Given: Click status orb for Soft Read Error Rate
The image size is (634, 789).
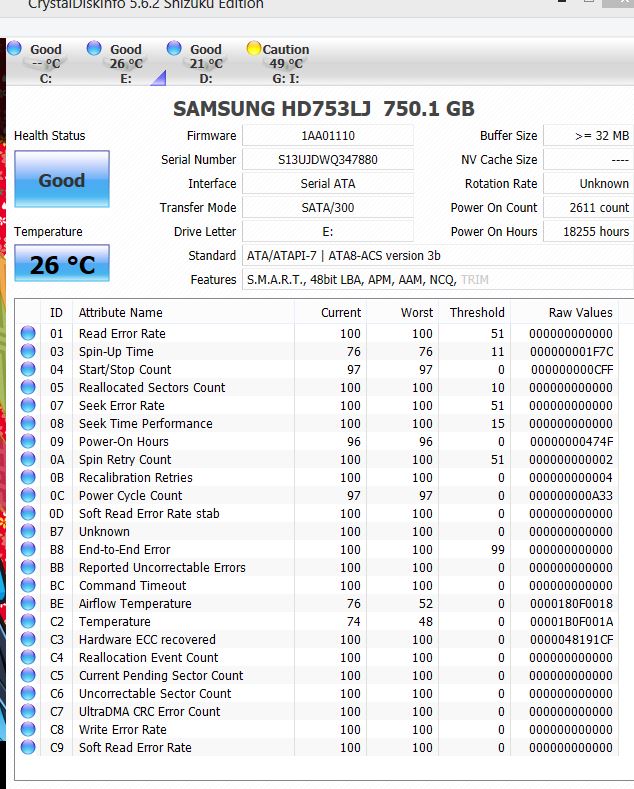Looking at the screenshot, I should (x=28, y=747).
